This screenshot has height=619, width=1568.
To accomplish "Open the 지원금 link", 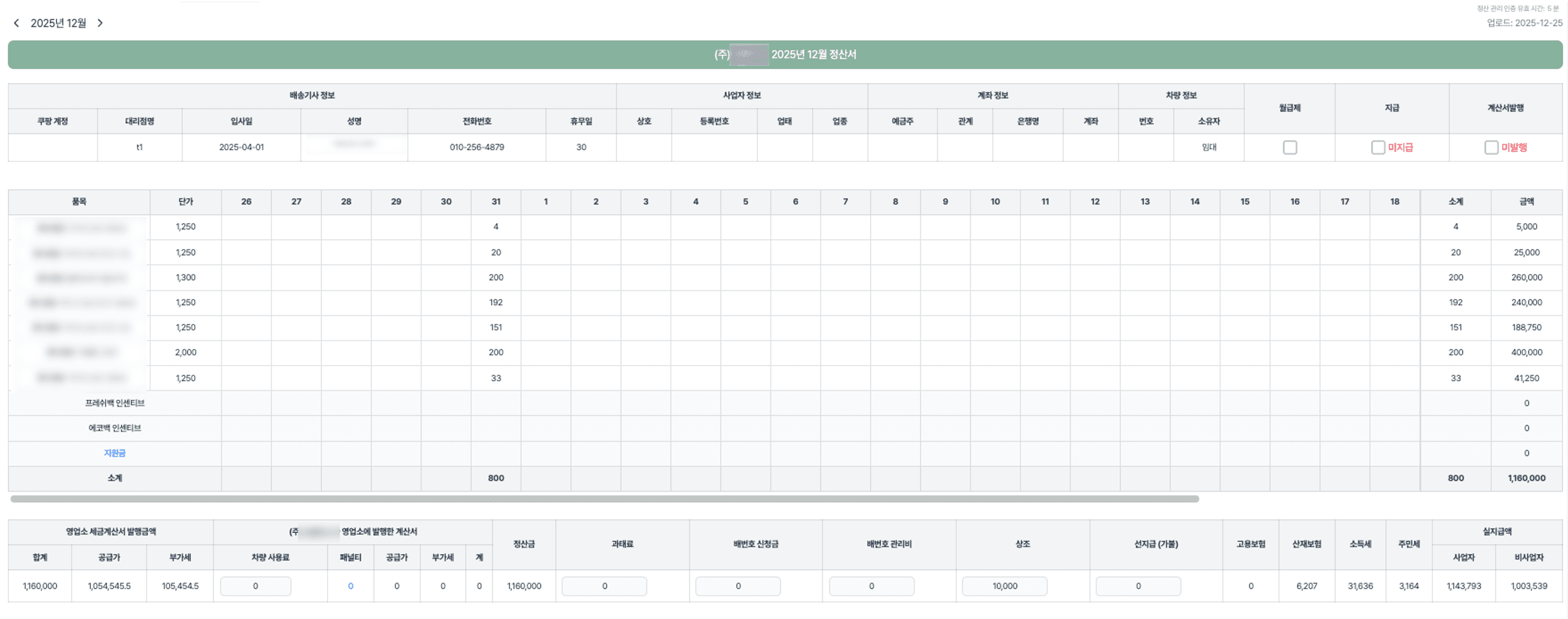I will point(114,453).
